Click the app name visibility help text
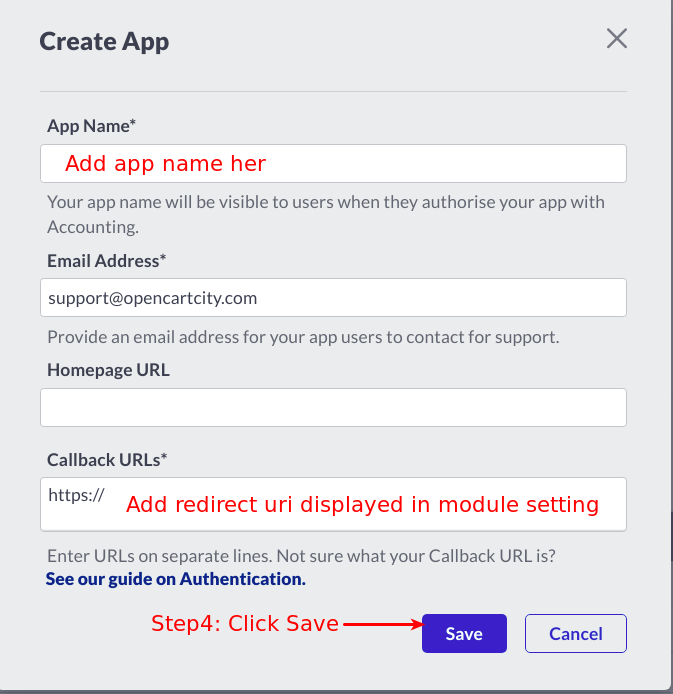 pyautogui.click(x=326, y=214)
